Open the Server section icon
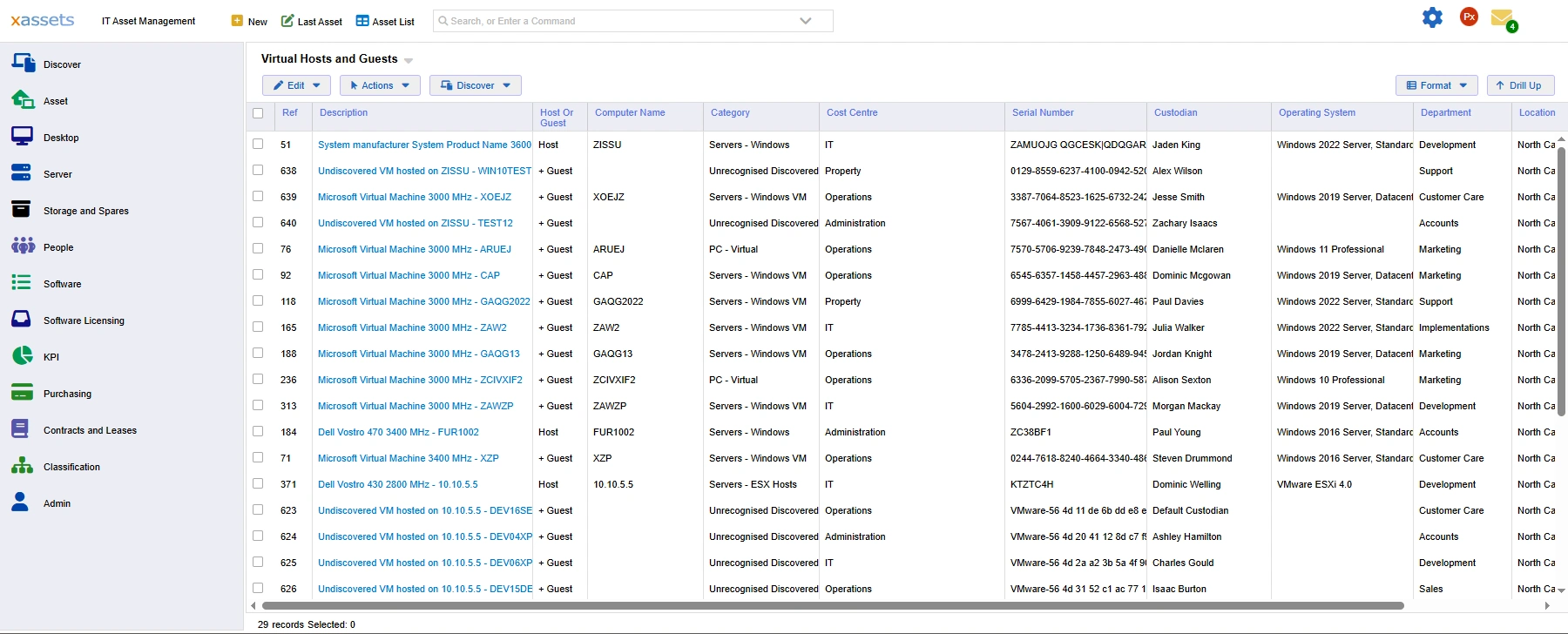The width and height of the screenshot is (1568, 634). click(22, 173)
